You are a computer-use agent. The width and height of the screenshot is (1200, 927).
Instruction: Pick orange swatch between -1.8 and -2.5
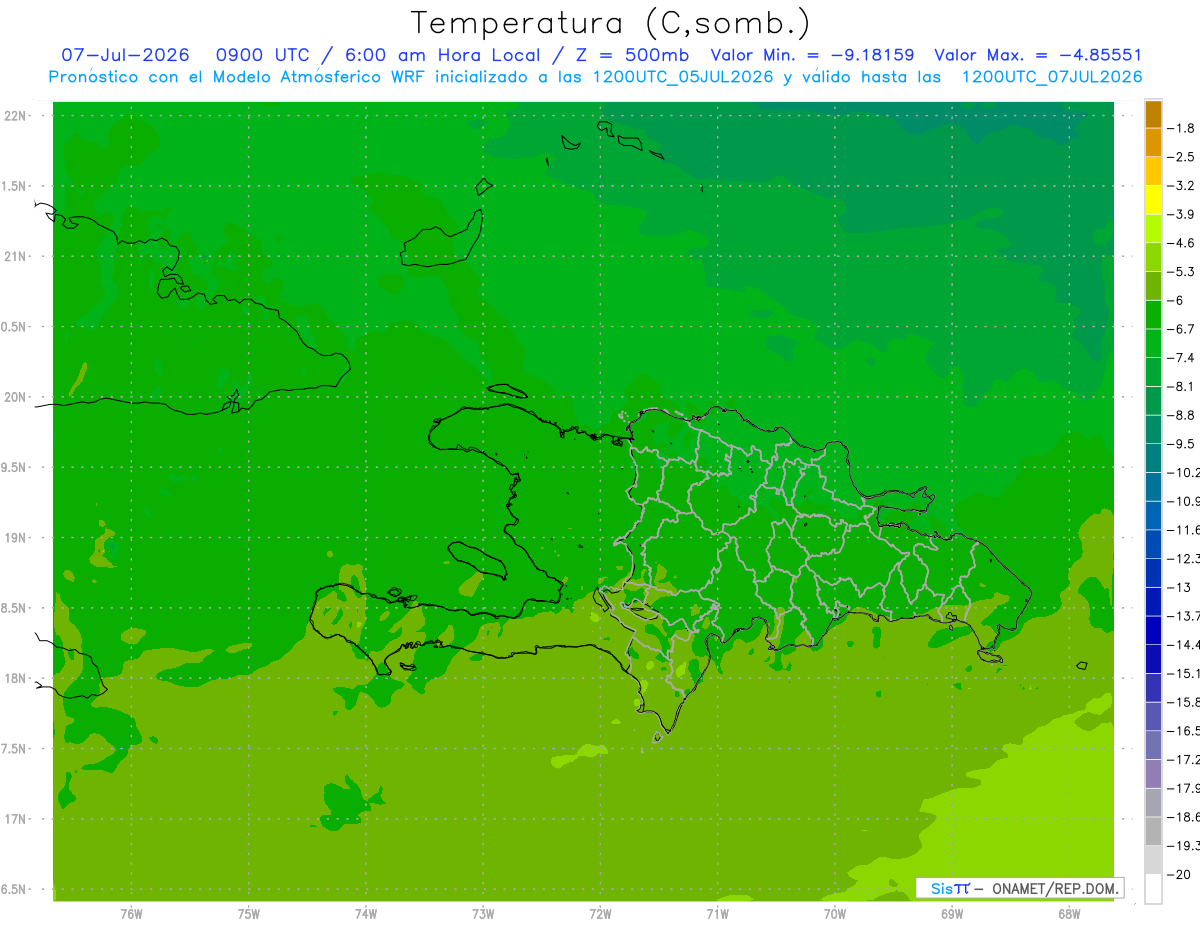(1153, 142)
